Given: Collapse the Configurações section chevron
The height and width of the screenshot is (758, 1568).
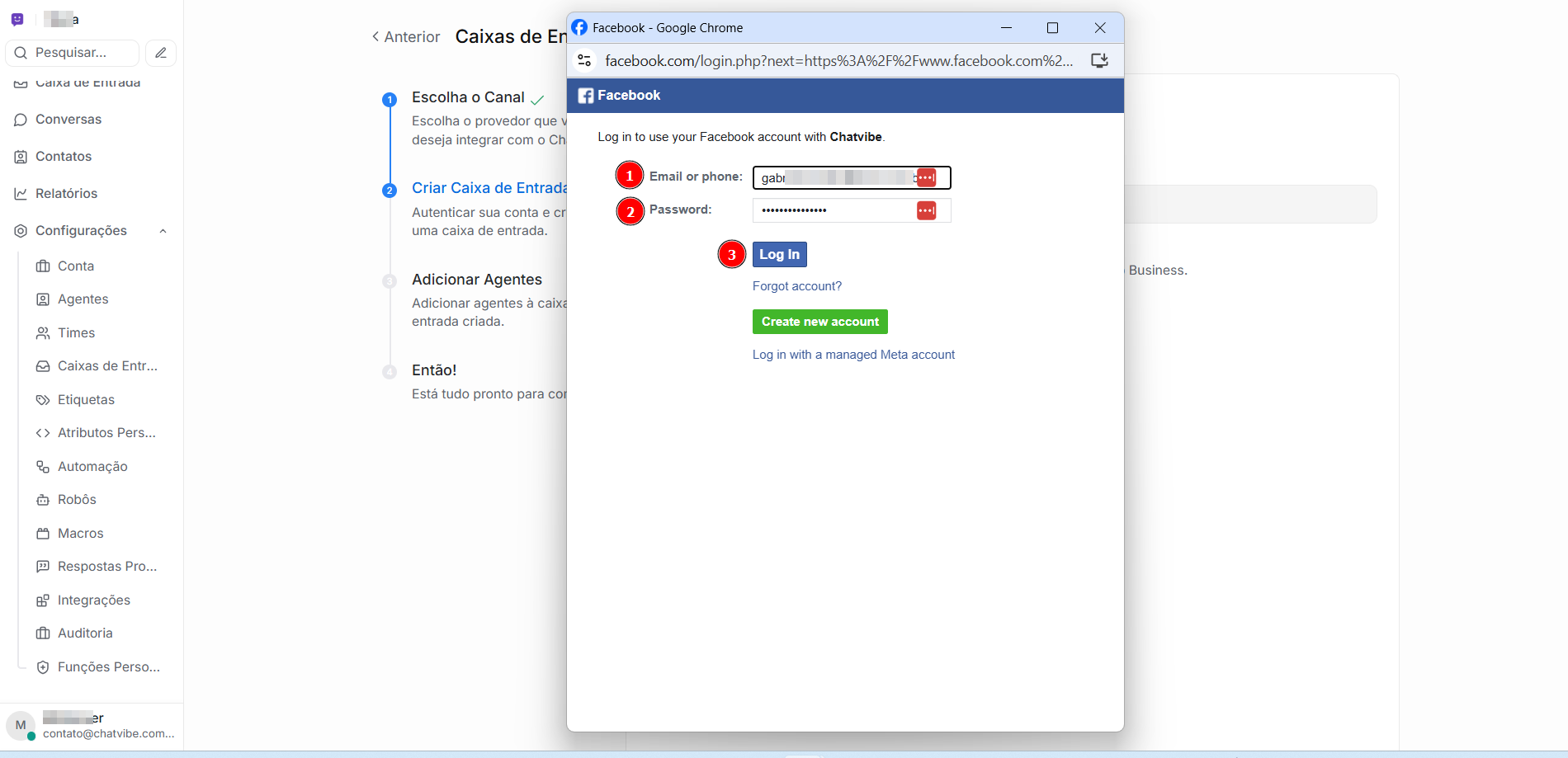Looking at the screenshot, I should pyautogui.click(x=163, y=231).
